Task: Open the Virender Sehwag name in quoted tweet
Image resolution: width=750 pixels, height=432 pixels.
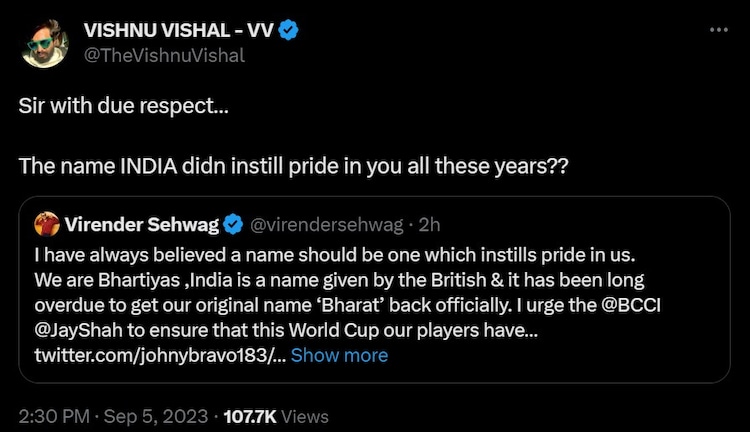Action: pos(140,221)
